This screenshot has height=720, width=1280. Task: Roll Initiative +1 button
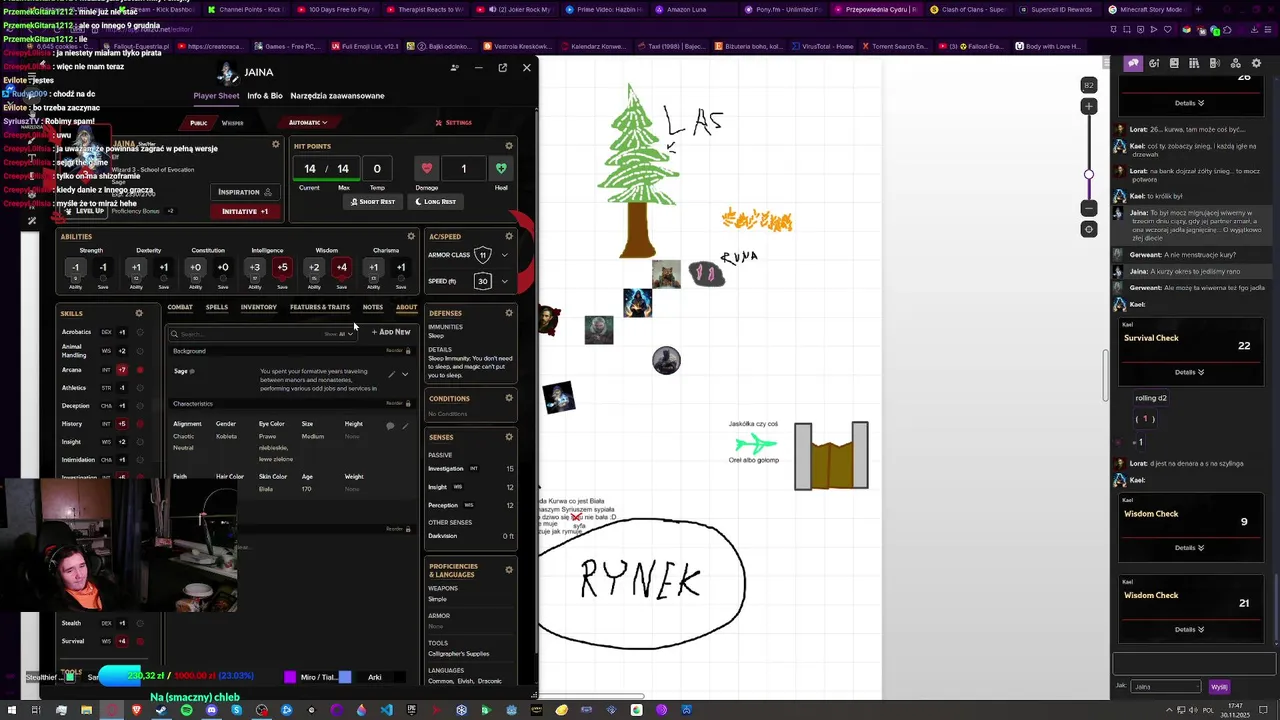(245, 211)
